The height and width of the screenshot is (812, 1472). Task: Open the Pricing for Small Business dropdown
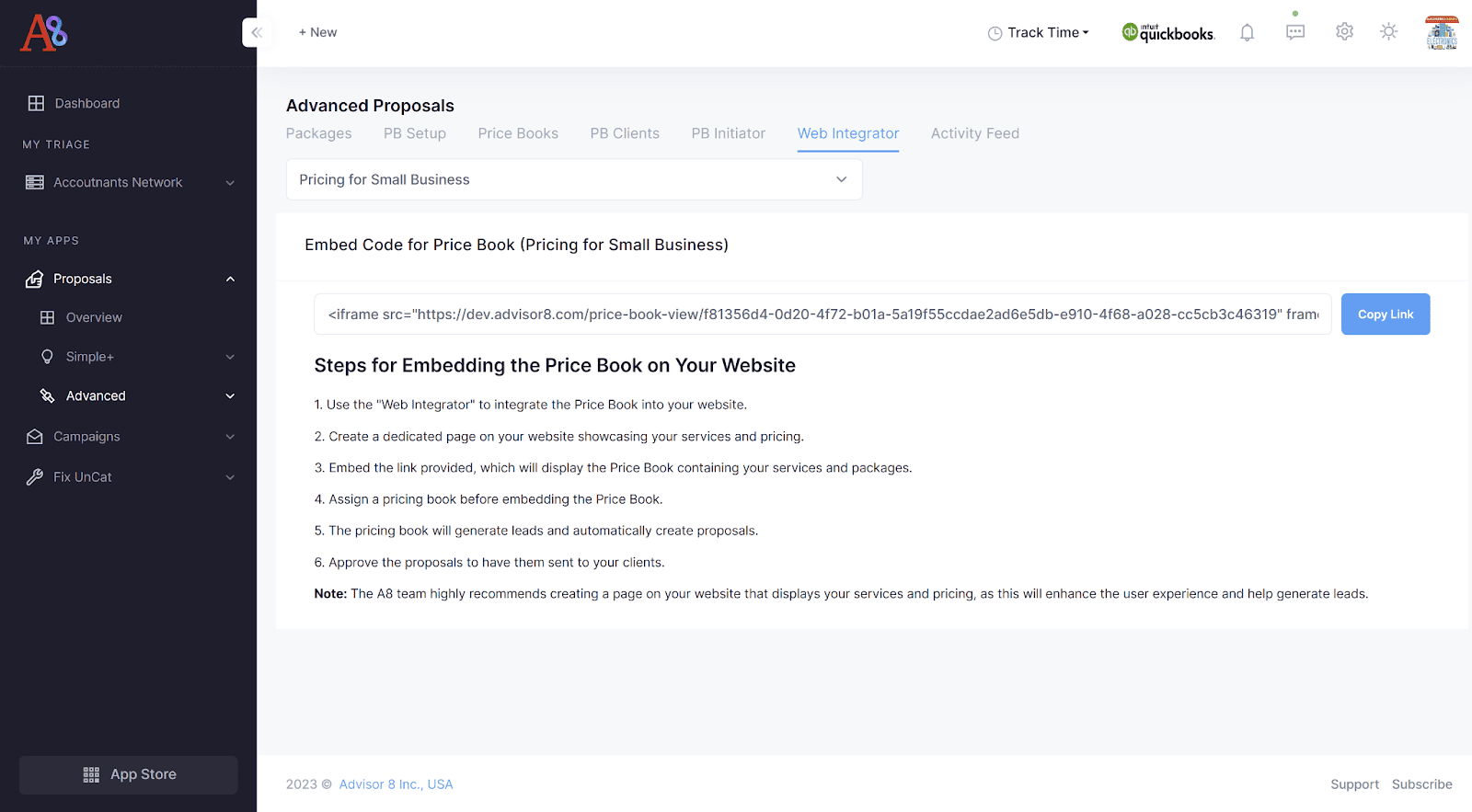(x=574, y=180)
